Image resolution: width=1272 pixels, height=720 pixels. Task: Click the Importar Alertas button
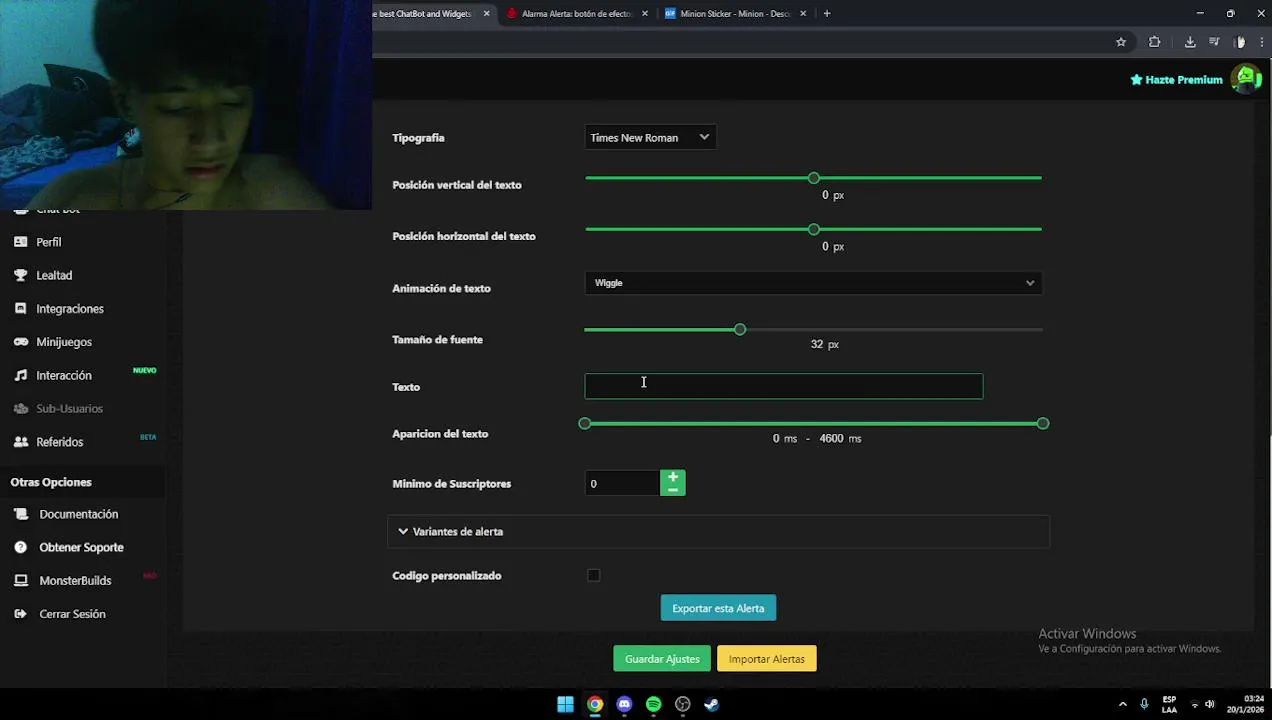click(x=767, y=659)
